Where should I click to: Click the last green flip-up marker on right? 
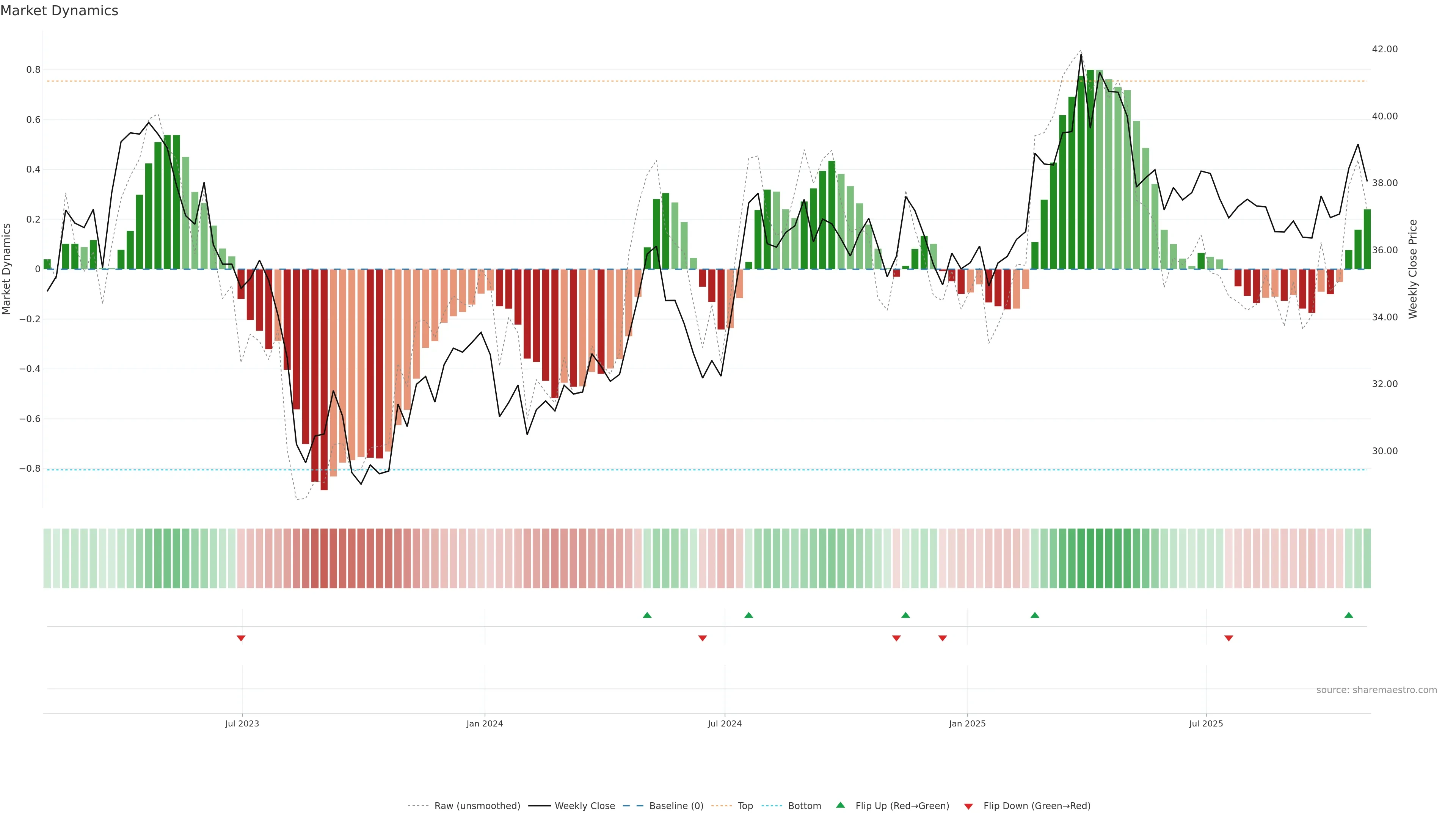(x=1349, y=615)
